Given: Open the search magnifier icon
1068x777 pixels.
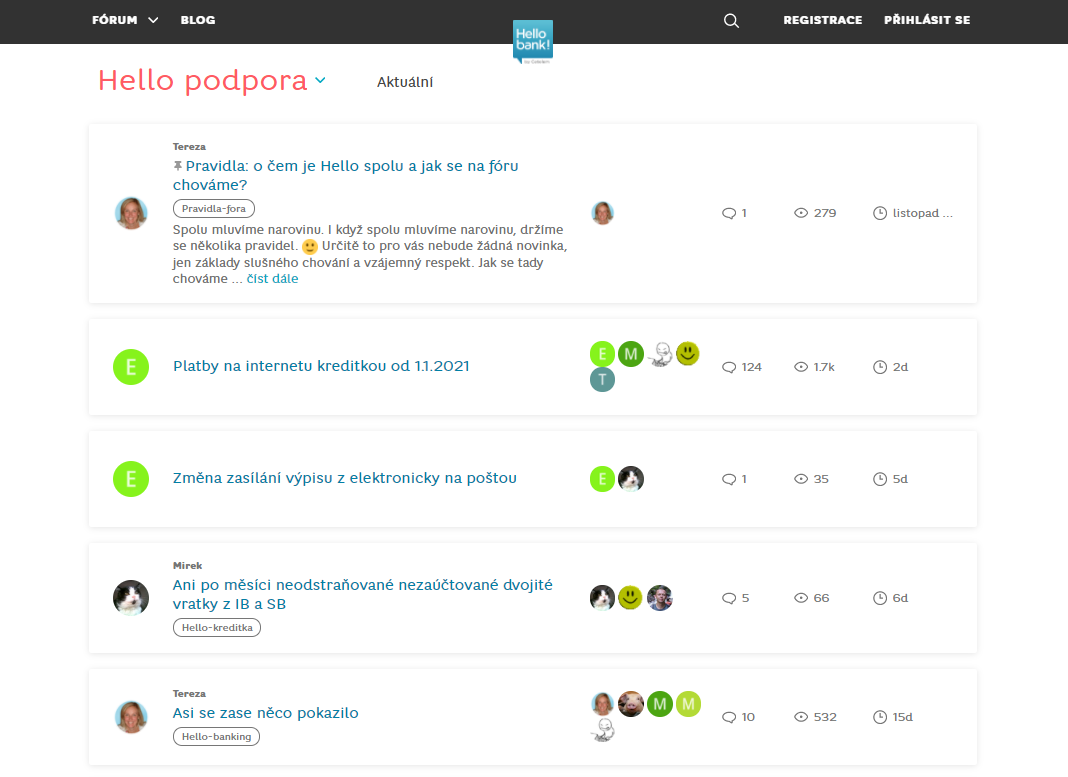Looking at the screenshot, I should [731, 20].
